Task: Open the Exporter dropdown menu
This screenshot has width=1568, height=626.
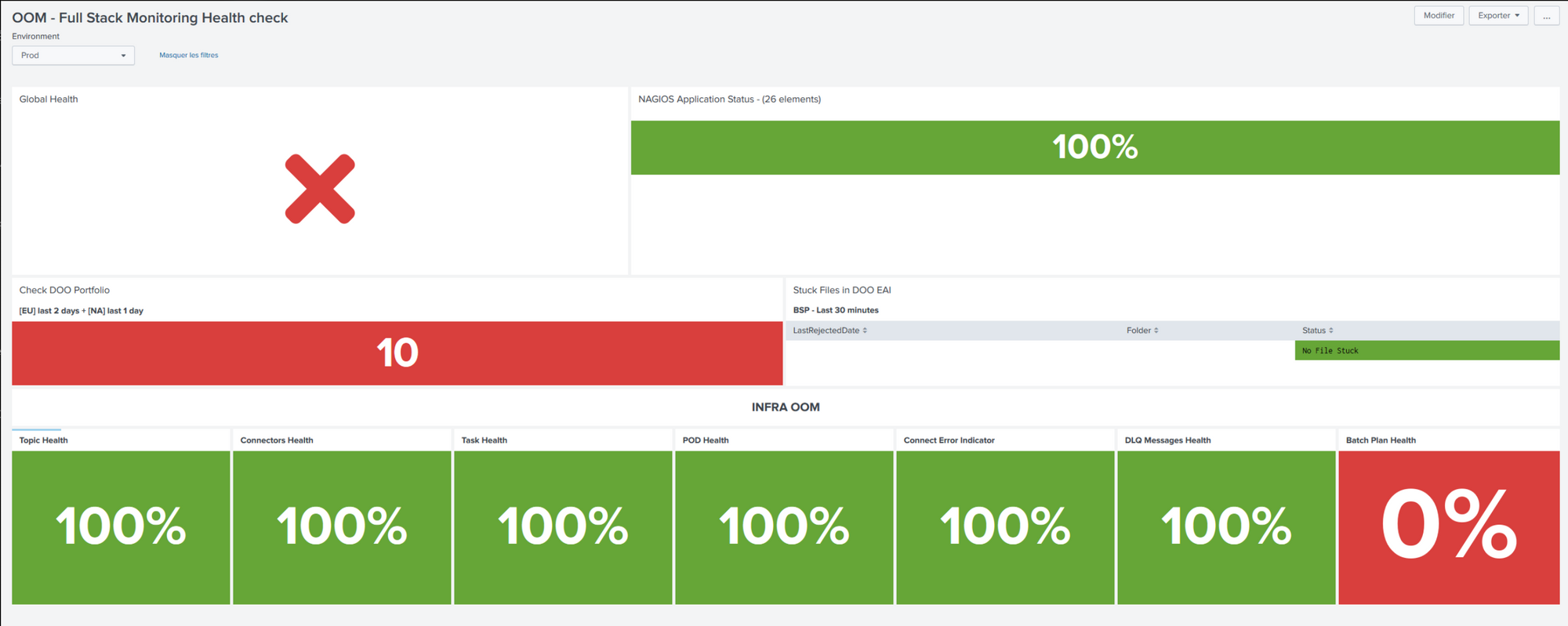Action: coord(1498,16)
